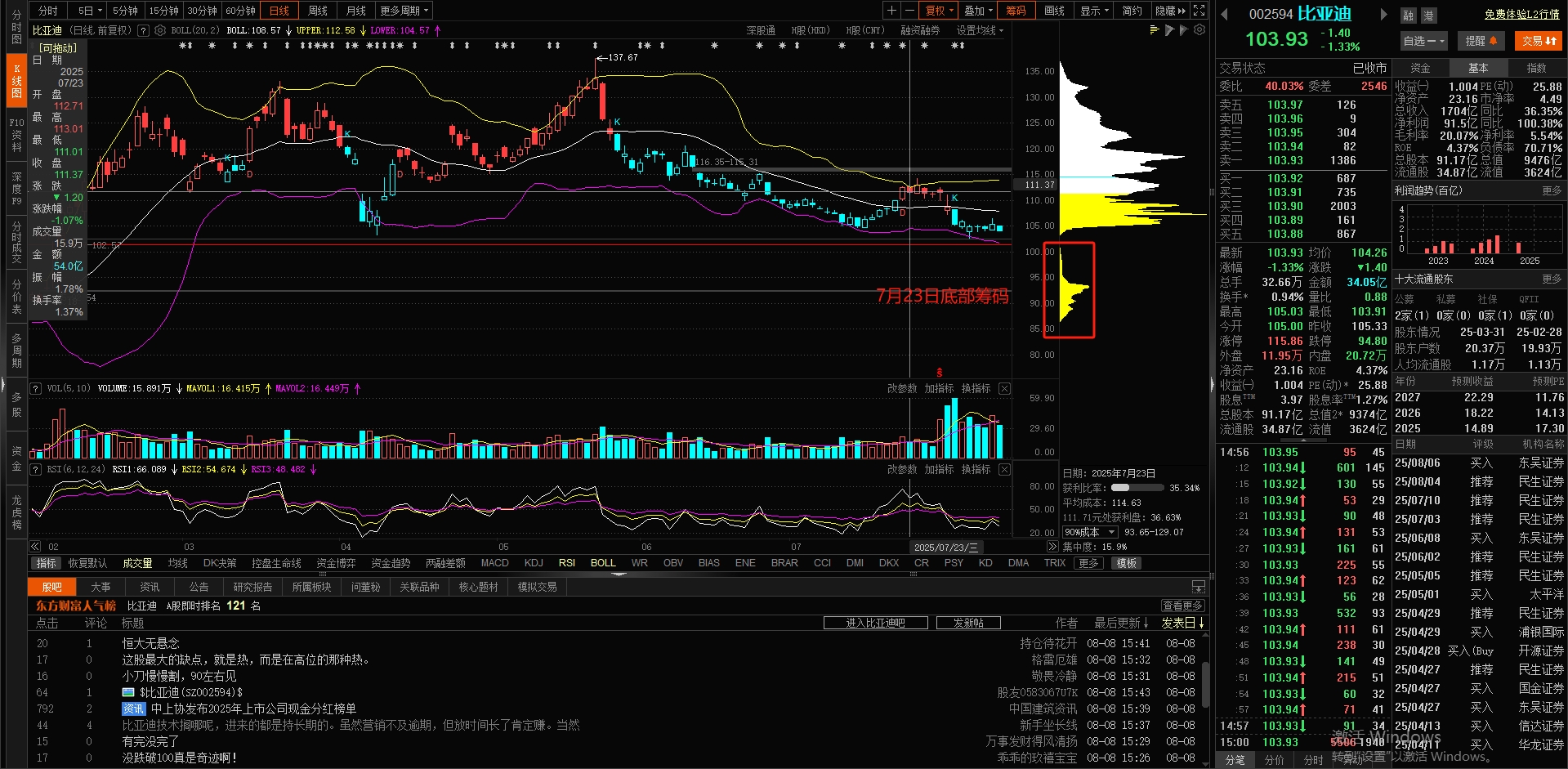Toggle the 指标 indicator button
Viewport: 1568px width, 769px height.
(x=46, y=563)
